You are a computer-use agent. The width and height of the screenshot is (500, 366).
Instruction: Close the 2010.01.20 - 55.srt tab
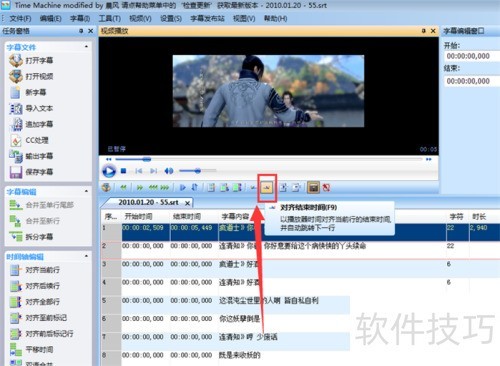pos(188,203)
